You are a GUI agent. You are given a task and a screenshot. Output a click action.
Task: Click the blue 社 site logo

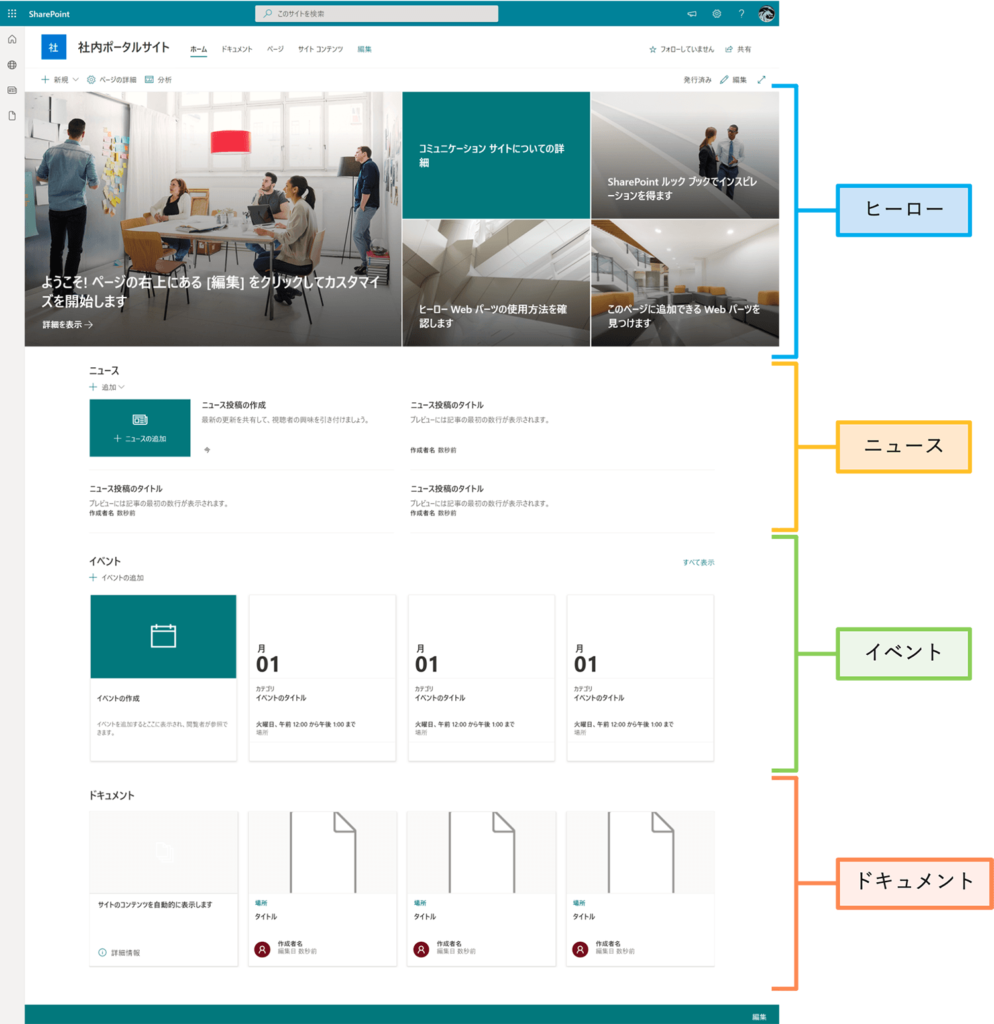tap(54, 47)
